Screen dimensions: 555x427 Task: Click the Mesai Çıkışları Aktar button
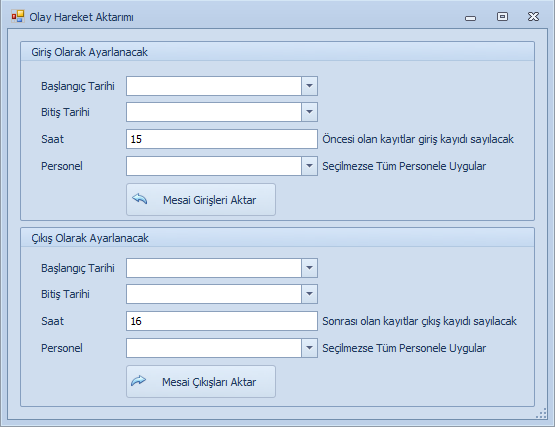[x=201, y=381]
